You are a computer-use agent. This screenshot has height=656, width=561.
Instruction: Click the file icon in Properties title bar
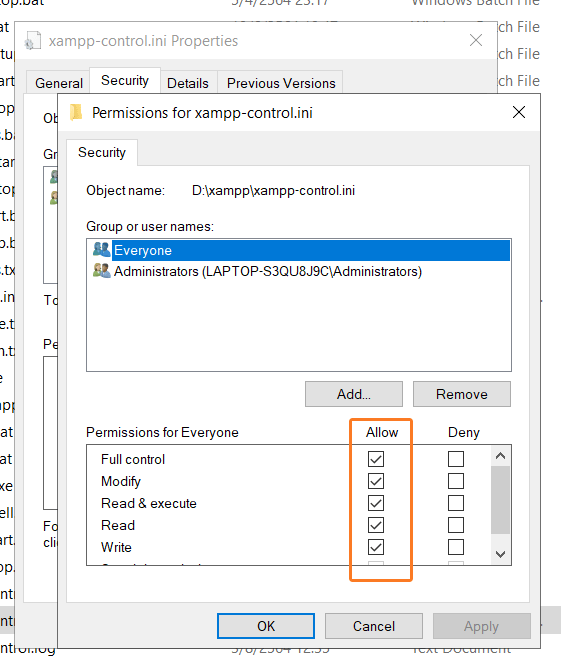point(33,41)
